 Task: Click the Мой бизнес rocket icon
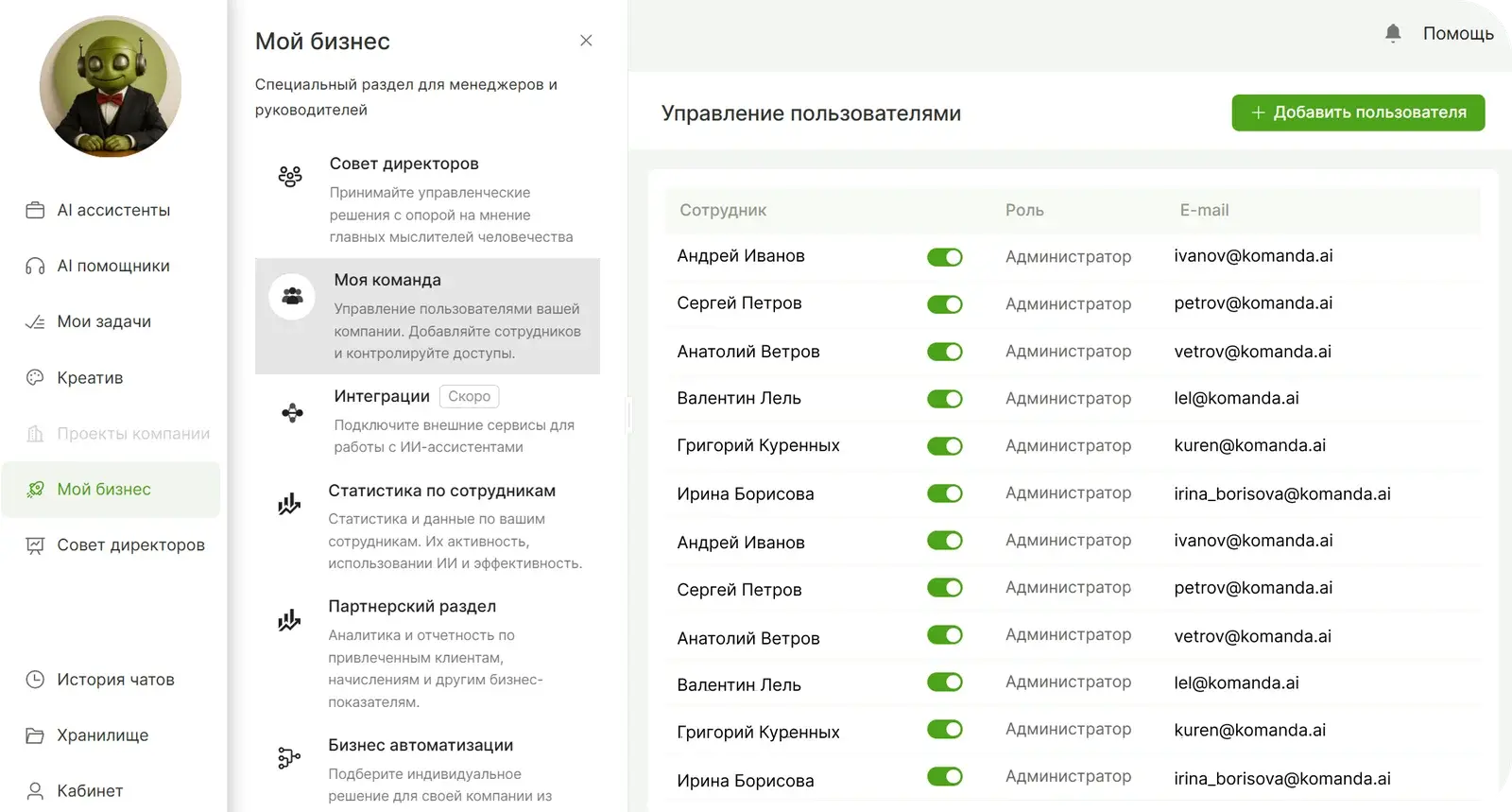click(x=35, y=489)
